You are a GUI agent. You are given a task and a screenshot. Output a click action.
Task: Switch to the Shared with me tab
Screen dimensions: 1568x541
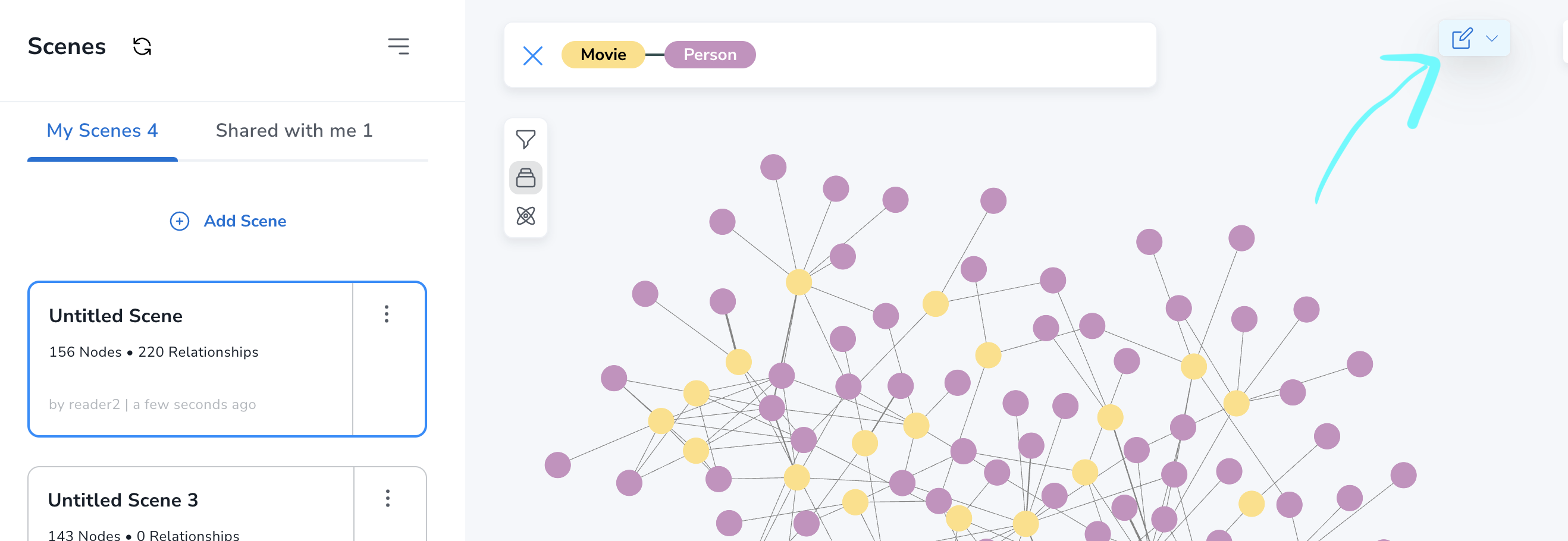pyautogui.click(x=294, y=130)
